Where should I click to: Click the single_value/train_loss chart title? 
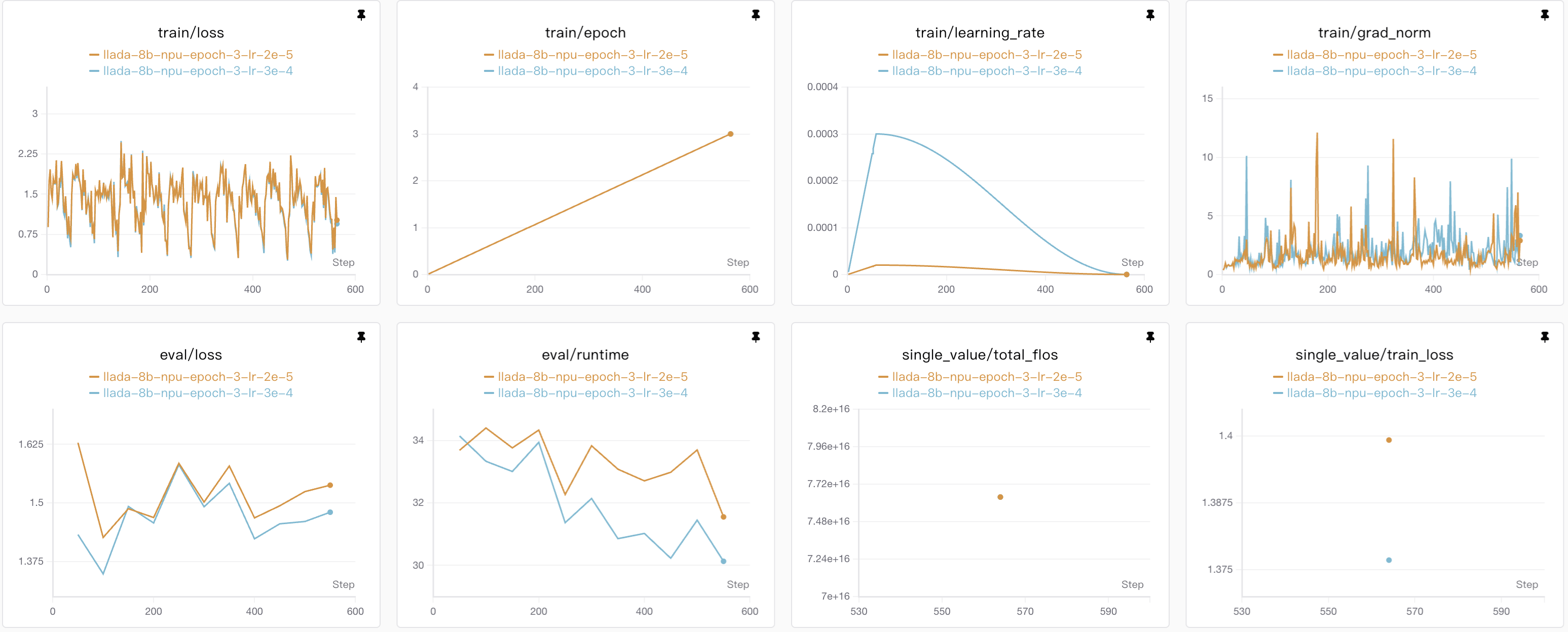click(x=1374, y=354)
